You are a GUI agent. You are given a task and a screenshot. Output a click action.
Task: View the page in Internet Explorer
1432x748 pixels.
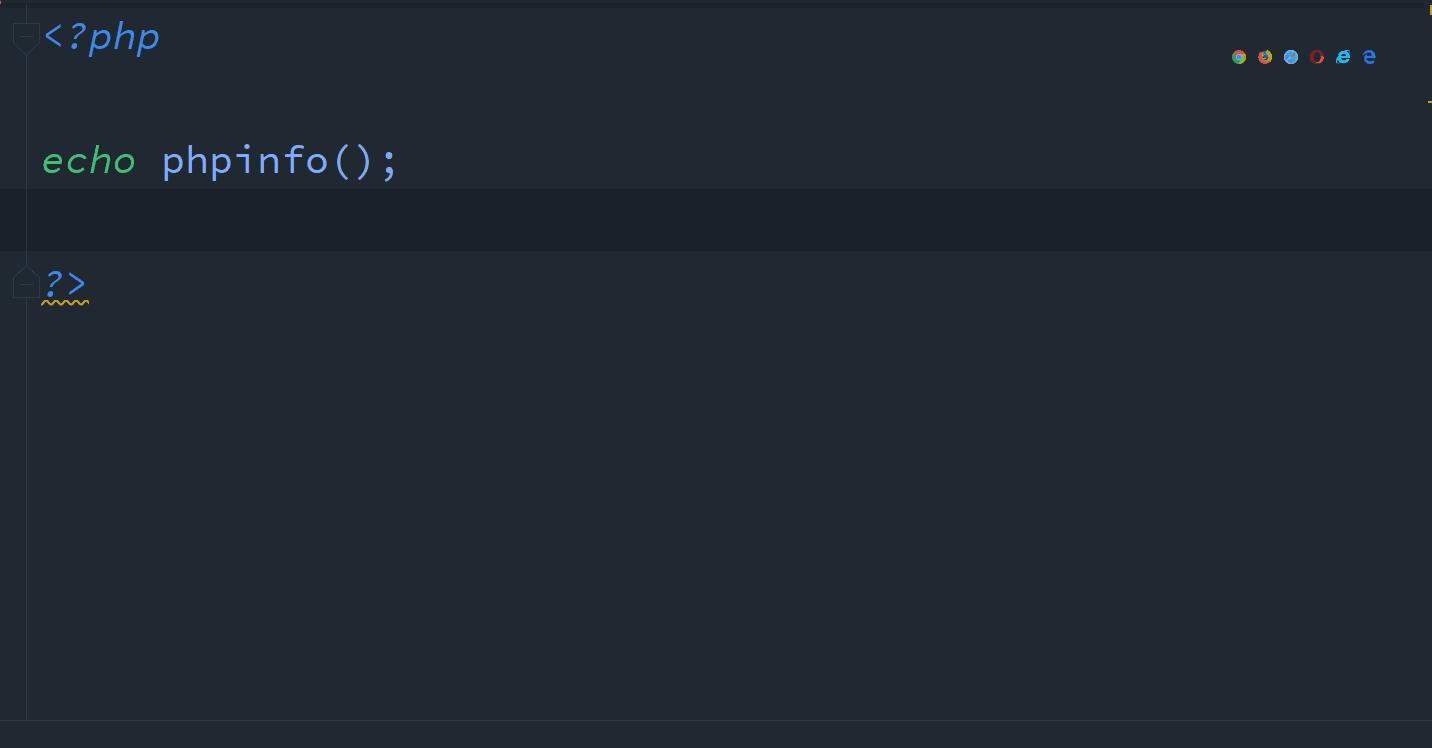[x=1343, y=57]
